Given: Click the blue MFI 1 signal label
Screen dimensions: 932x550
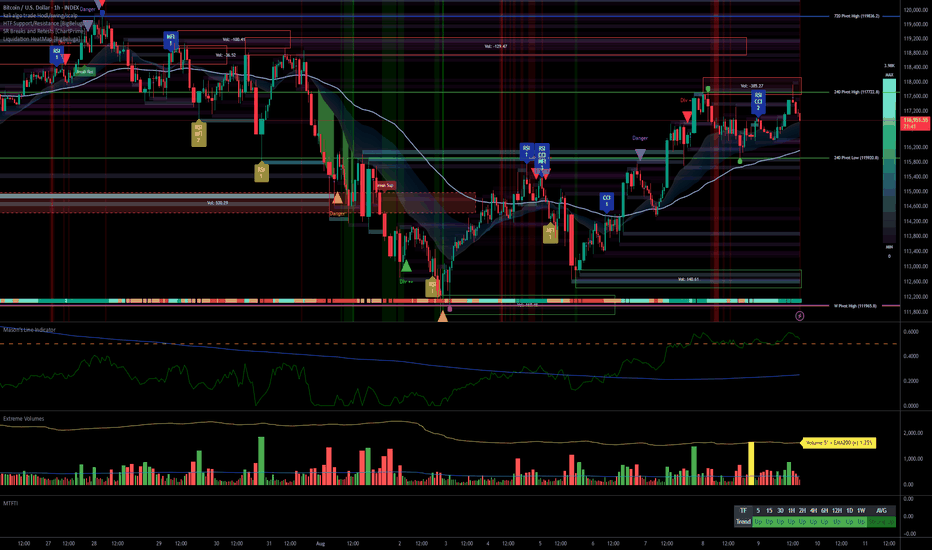Looking at the screenshot, I should (x=171, y=40).
